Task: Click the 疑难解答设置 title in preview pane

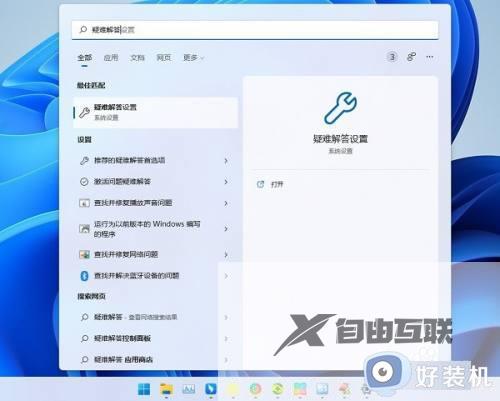Action: (x=340, y=139)
